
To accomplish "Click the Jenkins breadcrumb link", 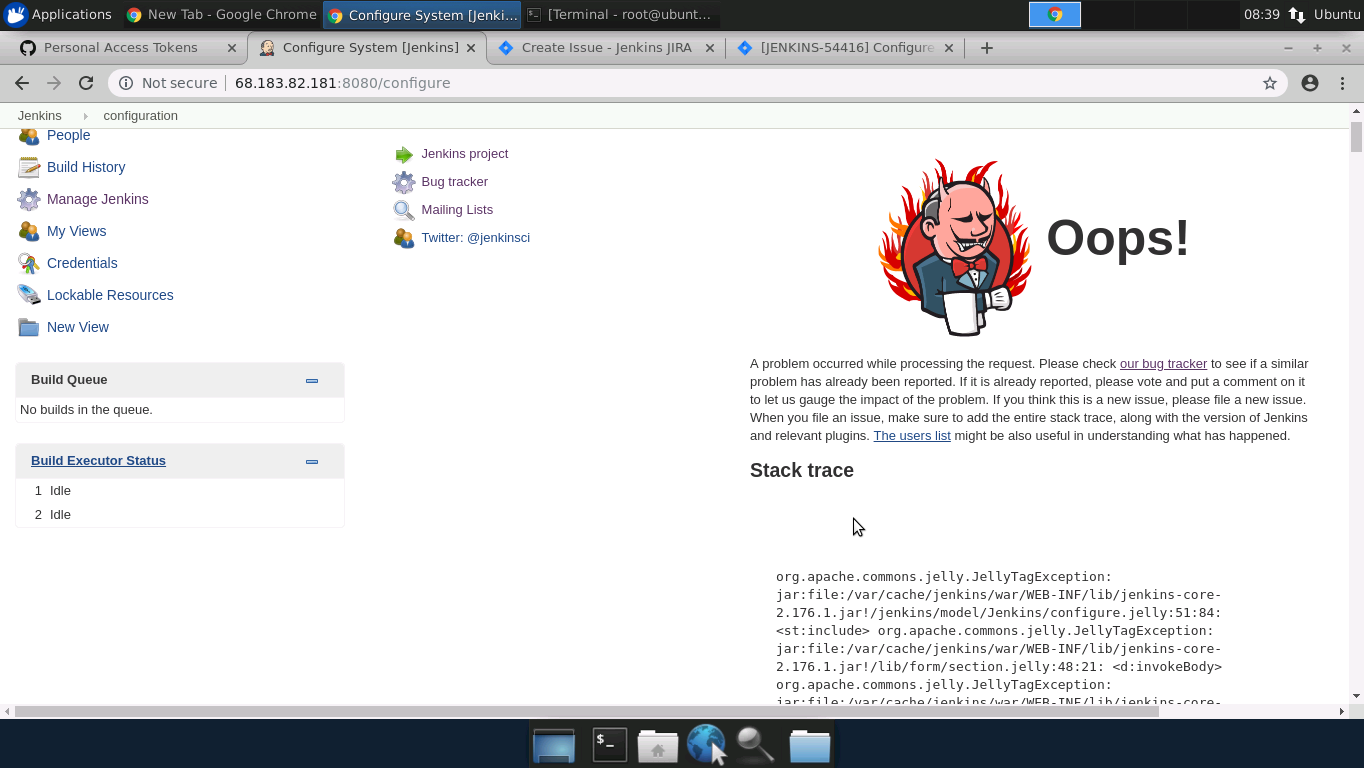I will [x=40, y=116].
